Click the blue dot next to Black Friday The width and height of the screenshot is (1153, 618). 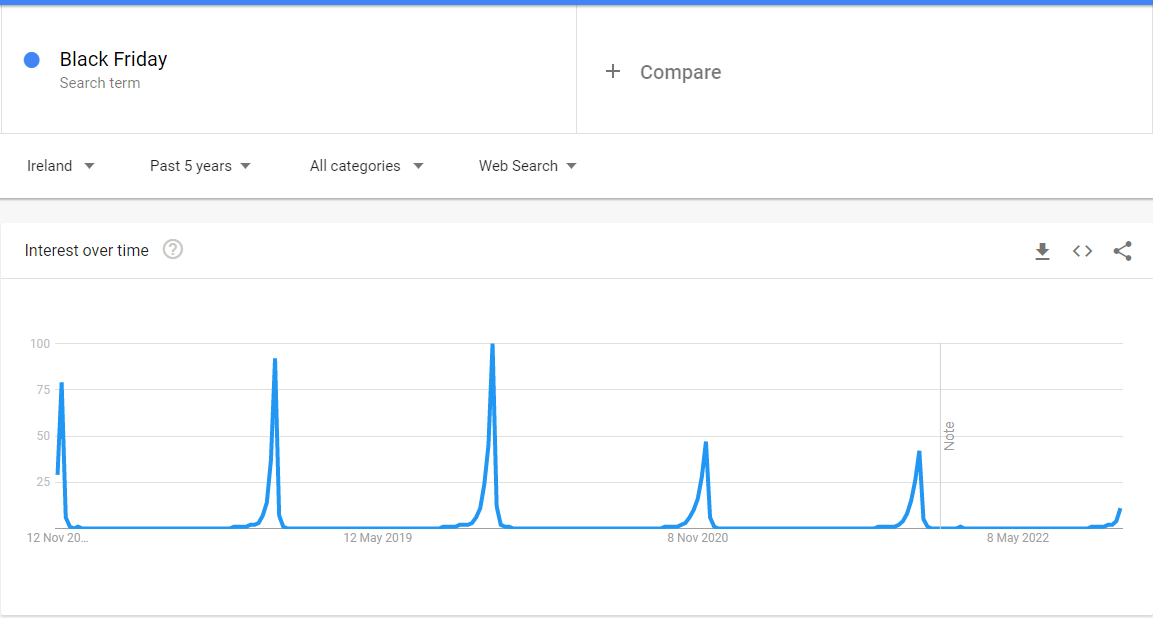coord(31,59)
